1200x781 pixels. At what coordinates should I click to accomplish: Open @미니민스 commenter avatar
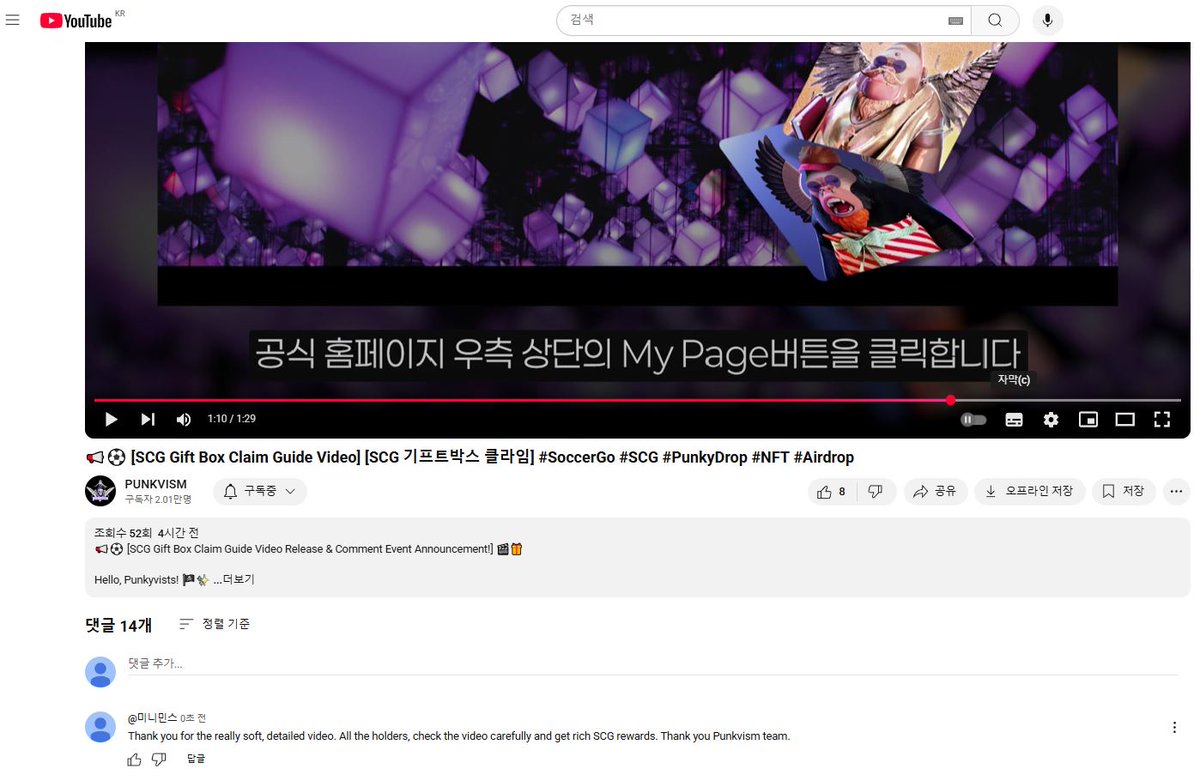100,727
